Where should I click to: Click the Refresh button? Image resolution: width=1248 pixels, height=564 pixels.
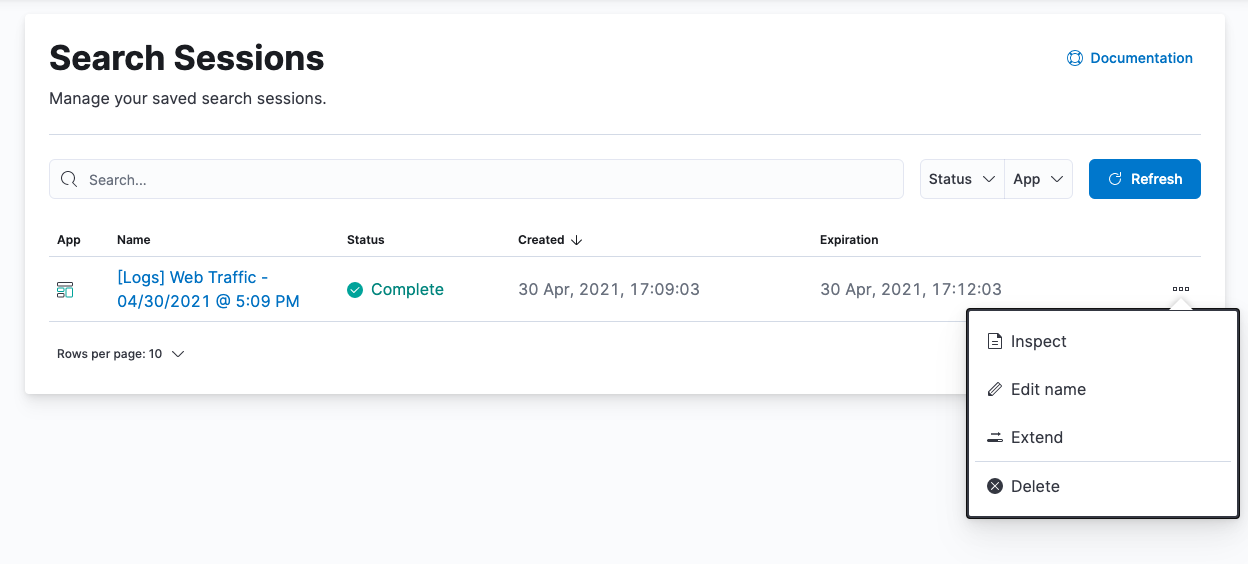(1145, 179)
